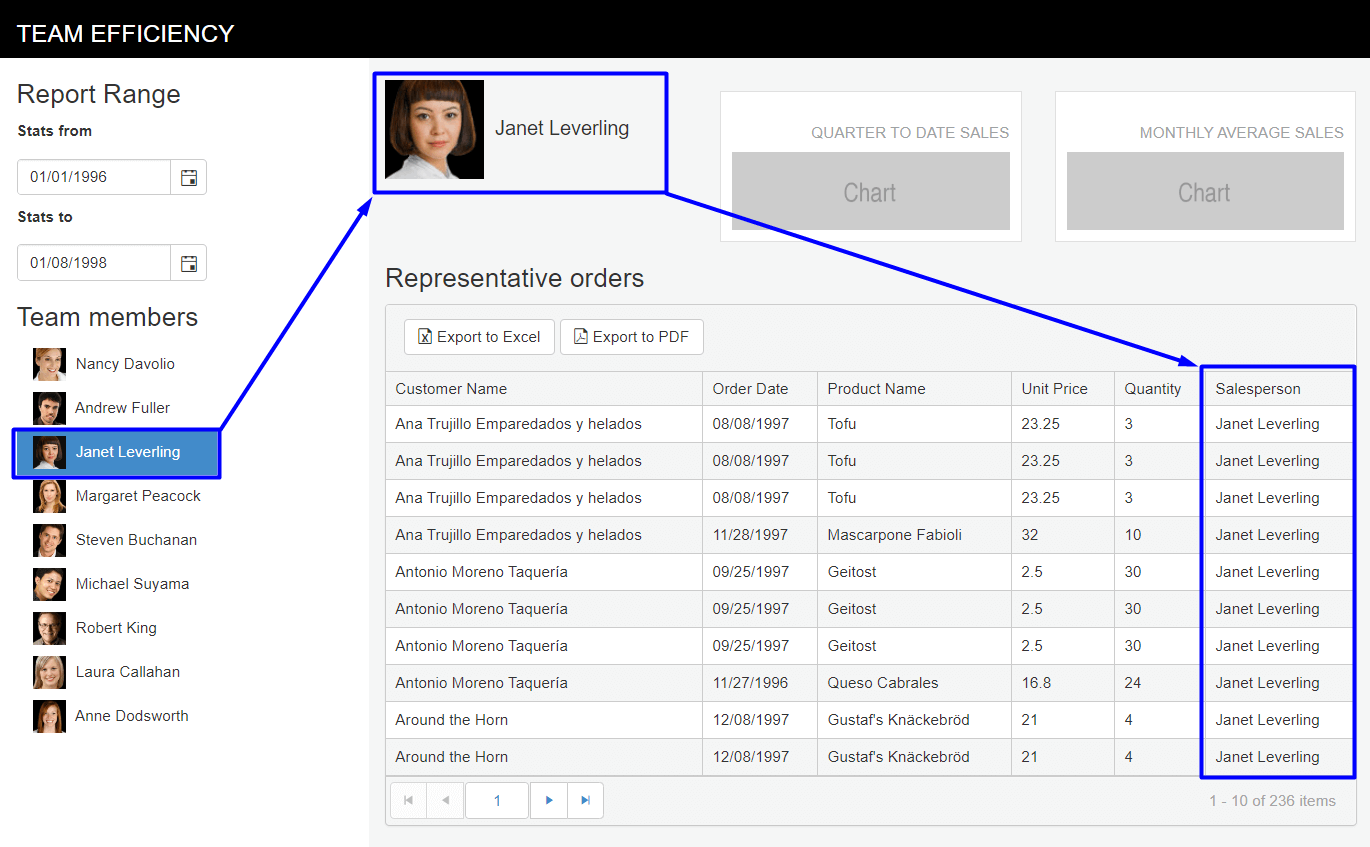Click Robert King's avatar photo
This screenshot has height=847, width=1370.
[49, 628]
